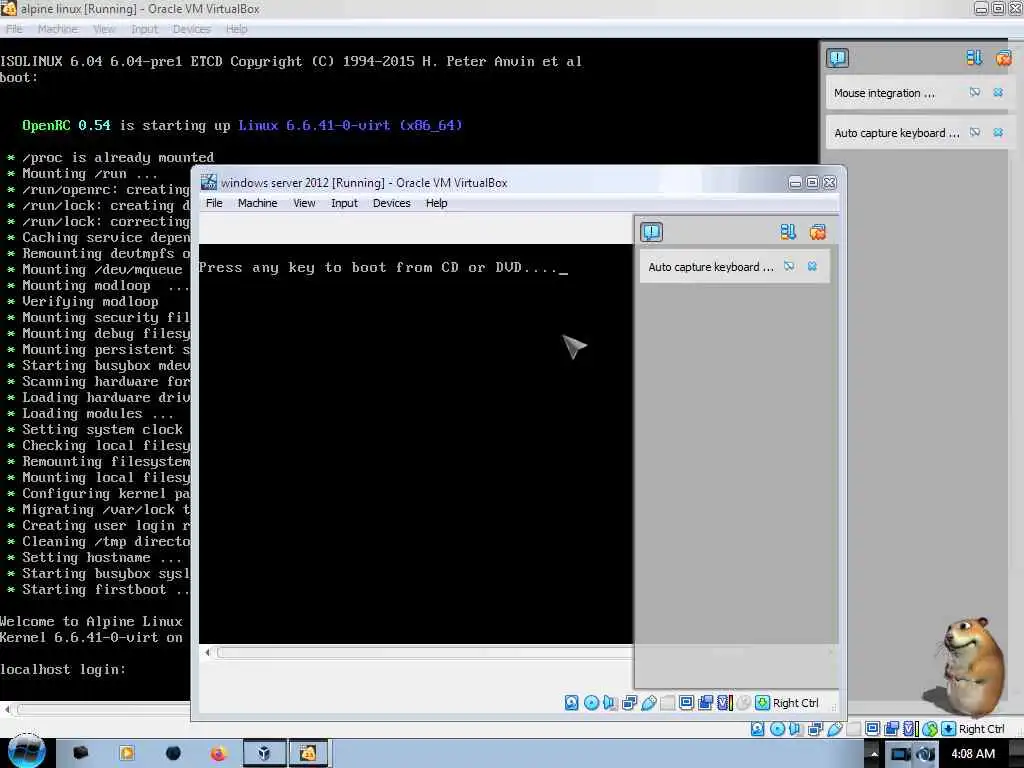This screenshot has width=1024, height=768.
Task: Open hard disk indicator in windows server status bar
Action: click(571, 703)
